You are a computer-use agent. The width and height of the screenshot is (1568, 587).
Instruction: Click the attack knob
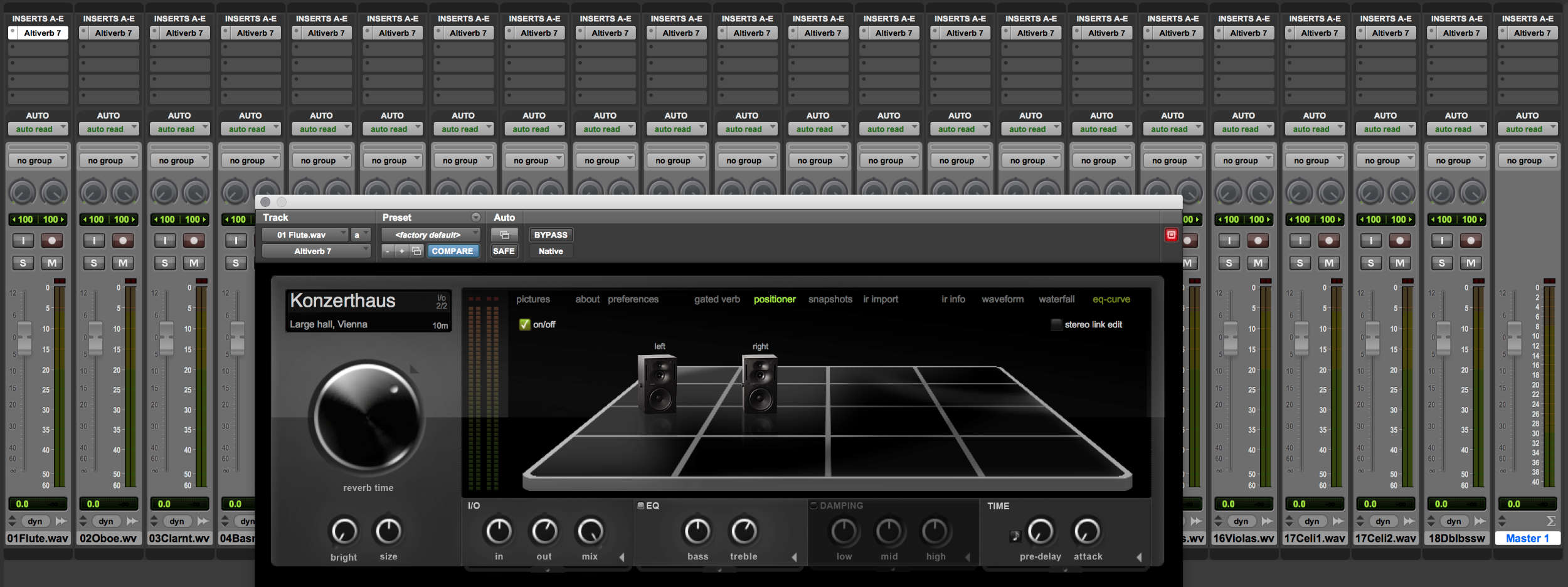tap(1087, 531)
